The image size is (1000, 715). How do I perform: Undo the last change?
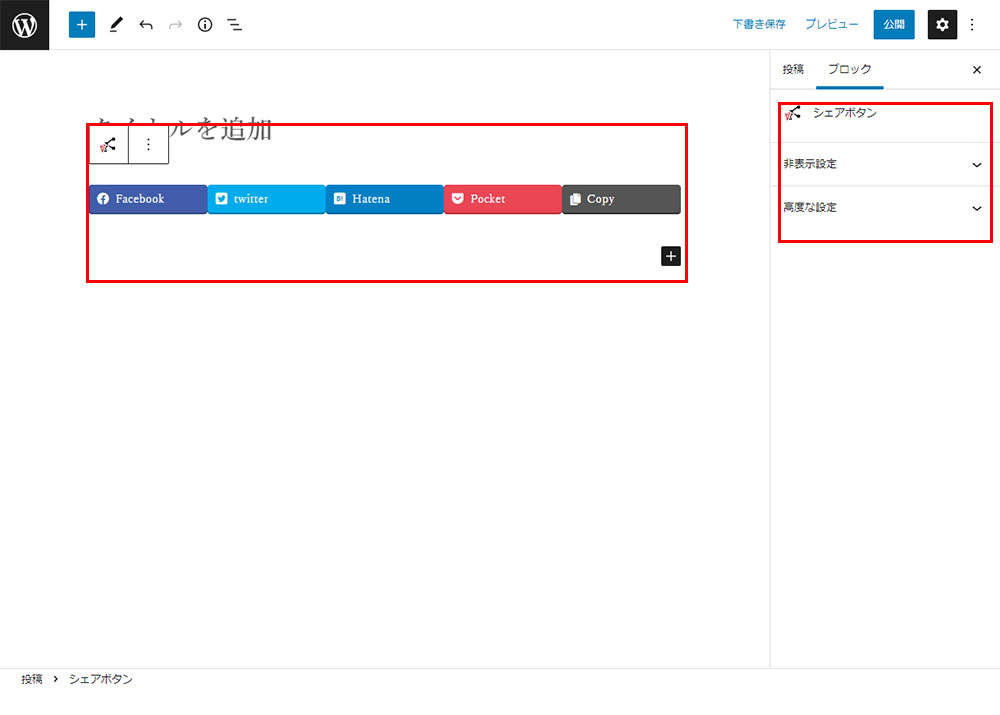(x=146, y=25)
